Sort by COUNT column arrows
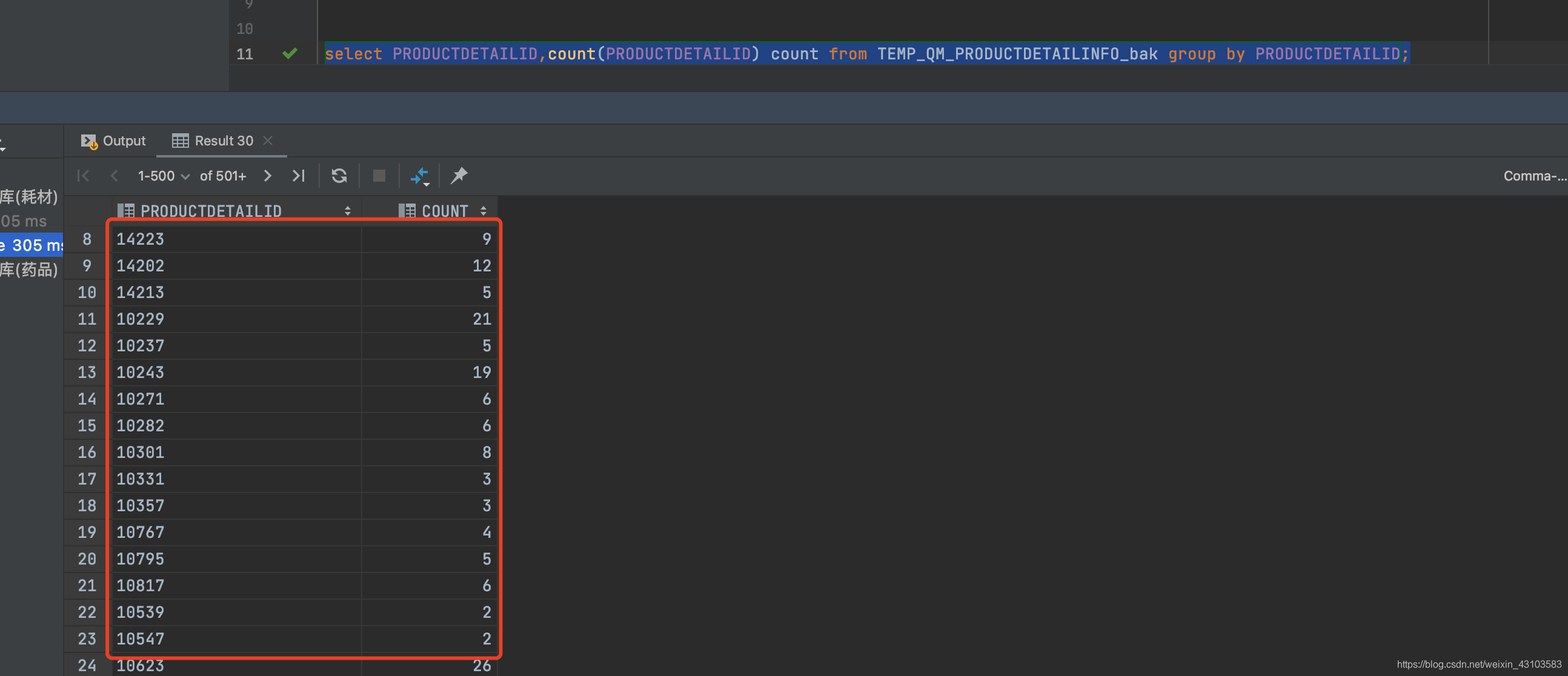1568x676 pixels. [x=483, y=211]
